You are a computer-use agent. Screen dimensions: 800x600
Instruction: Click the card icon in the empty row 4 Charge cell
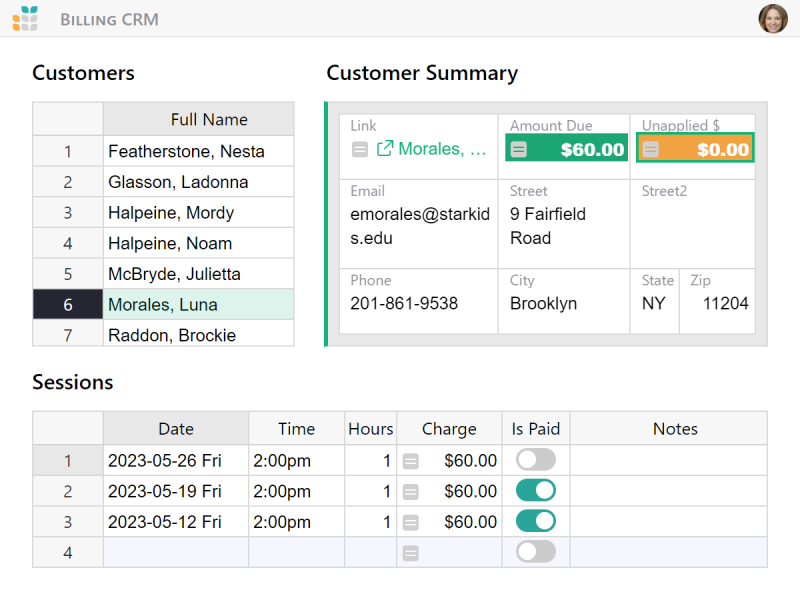coord(410,551)
